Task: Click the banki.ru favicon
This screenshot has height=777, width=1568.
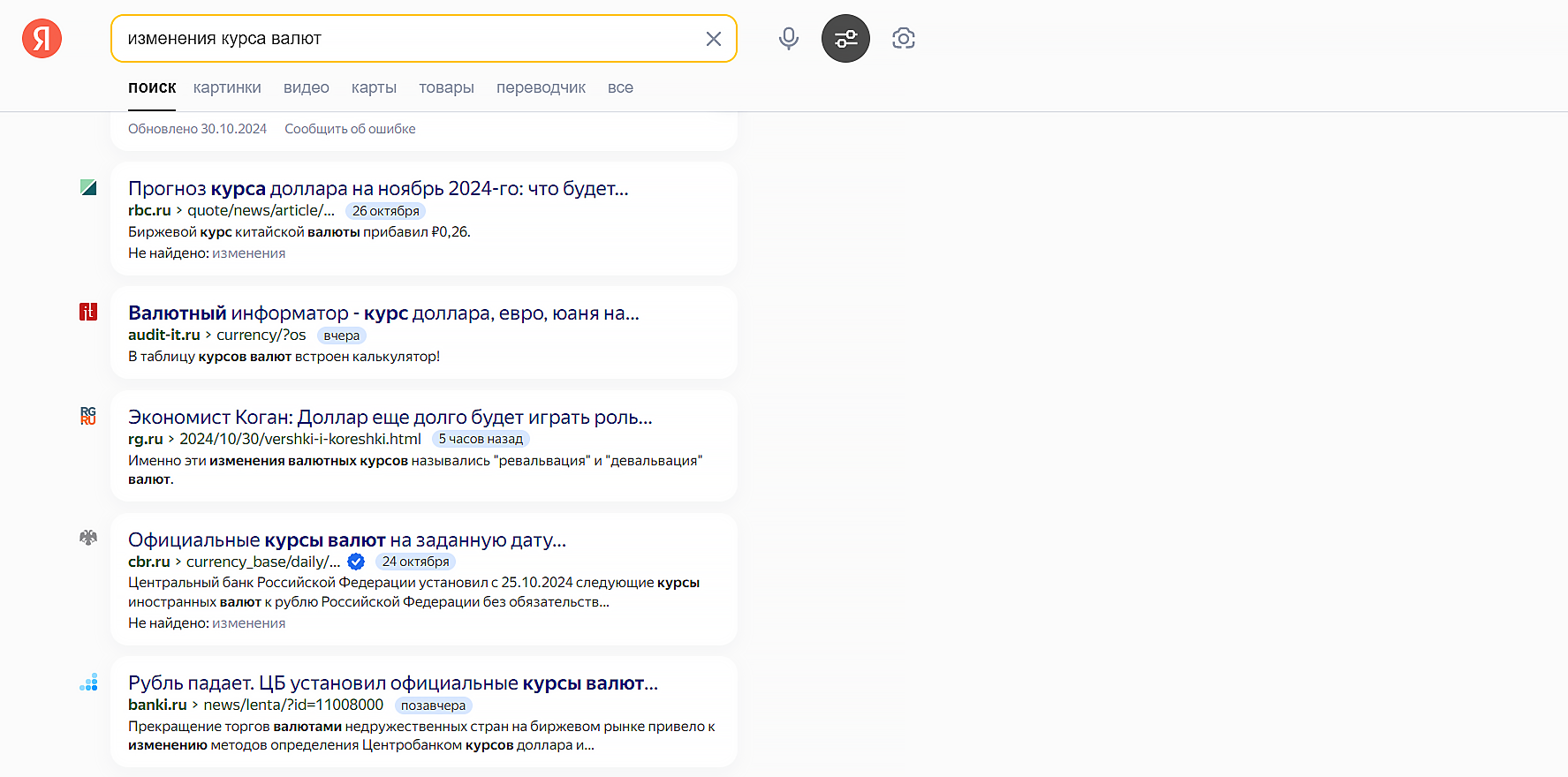Action: click(88, 682)
